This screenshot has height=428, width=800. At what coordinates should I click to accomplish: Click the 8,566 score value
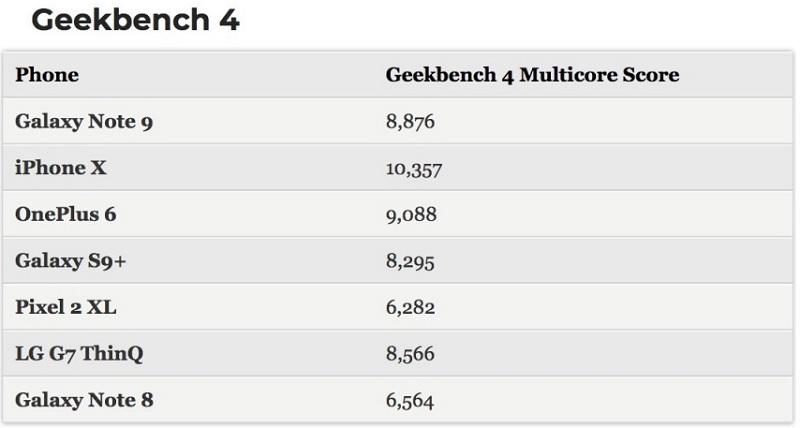(410, 354)
